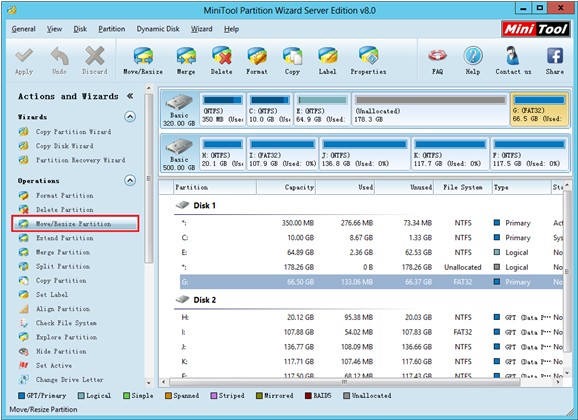Select the K: (NTFS) 117.7 GB map block
Viewport: 578px width, 420px height.
tap(450, 154)
